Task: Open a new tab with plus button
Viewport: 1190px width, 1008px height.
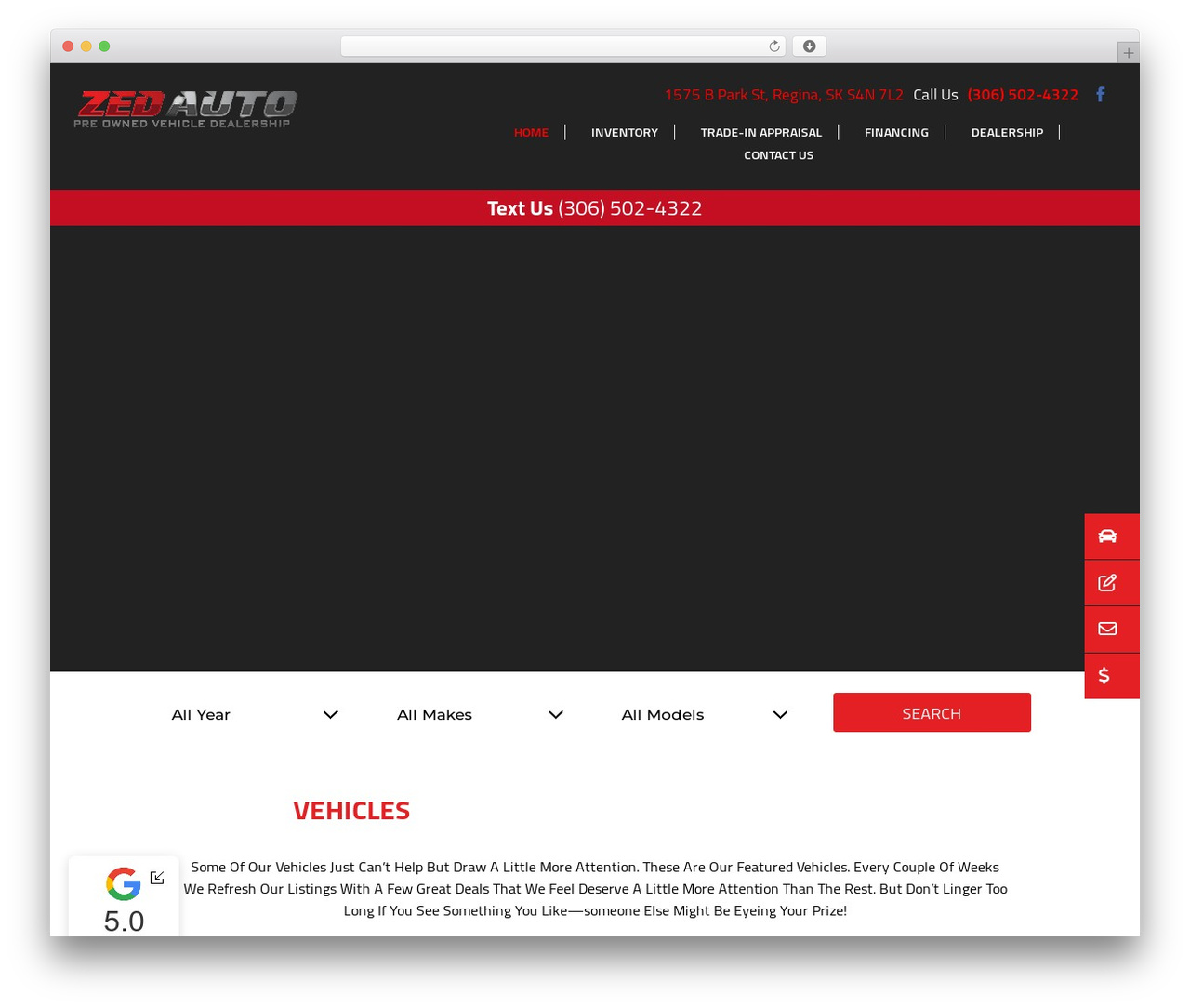Action: click(1128, 53)
